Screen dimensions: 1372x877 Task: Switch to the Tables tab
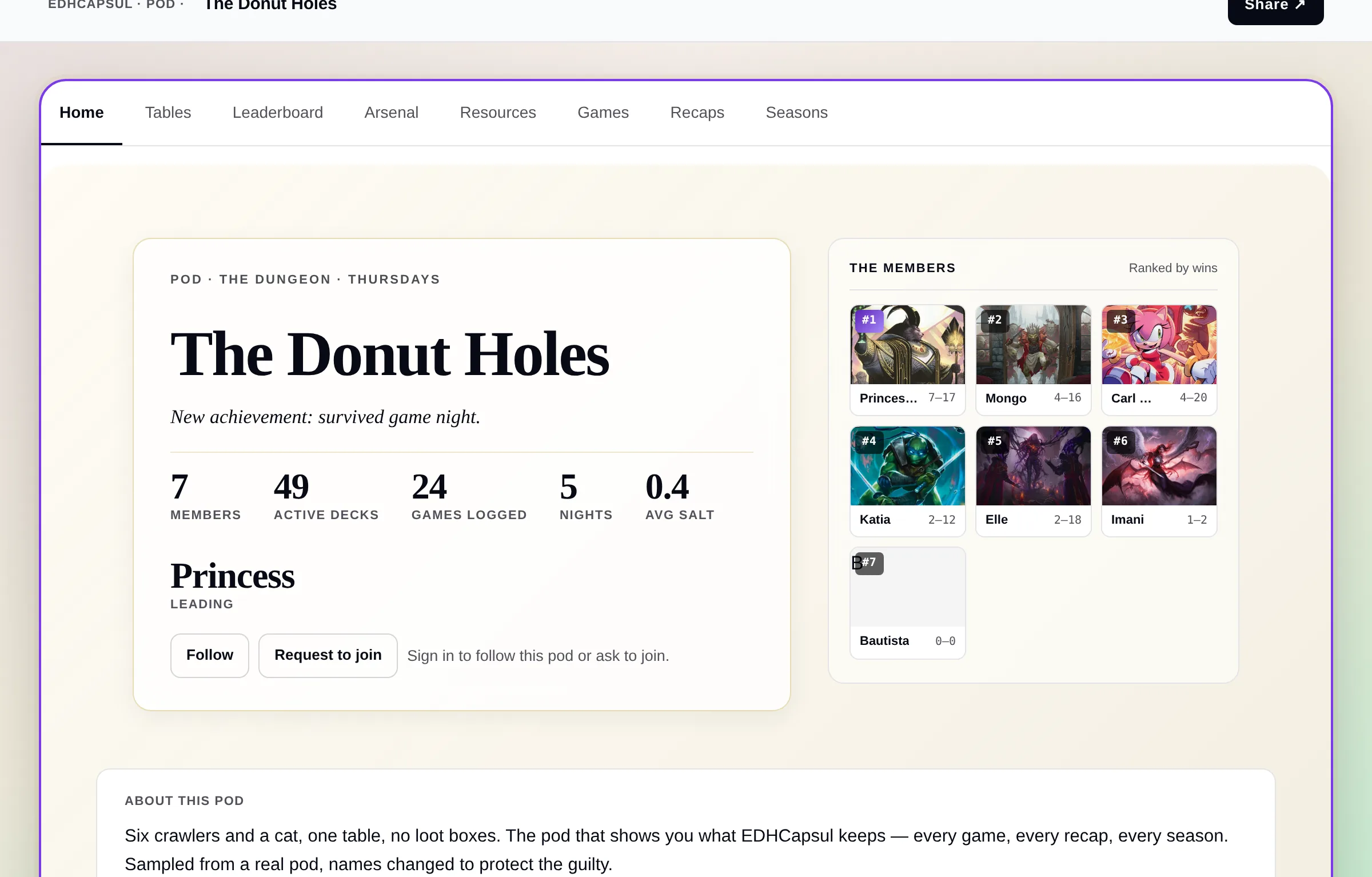[168, 113]
